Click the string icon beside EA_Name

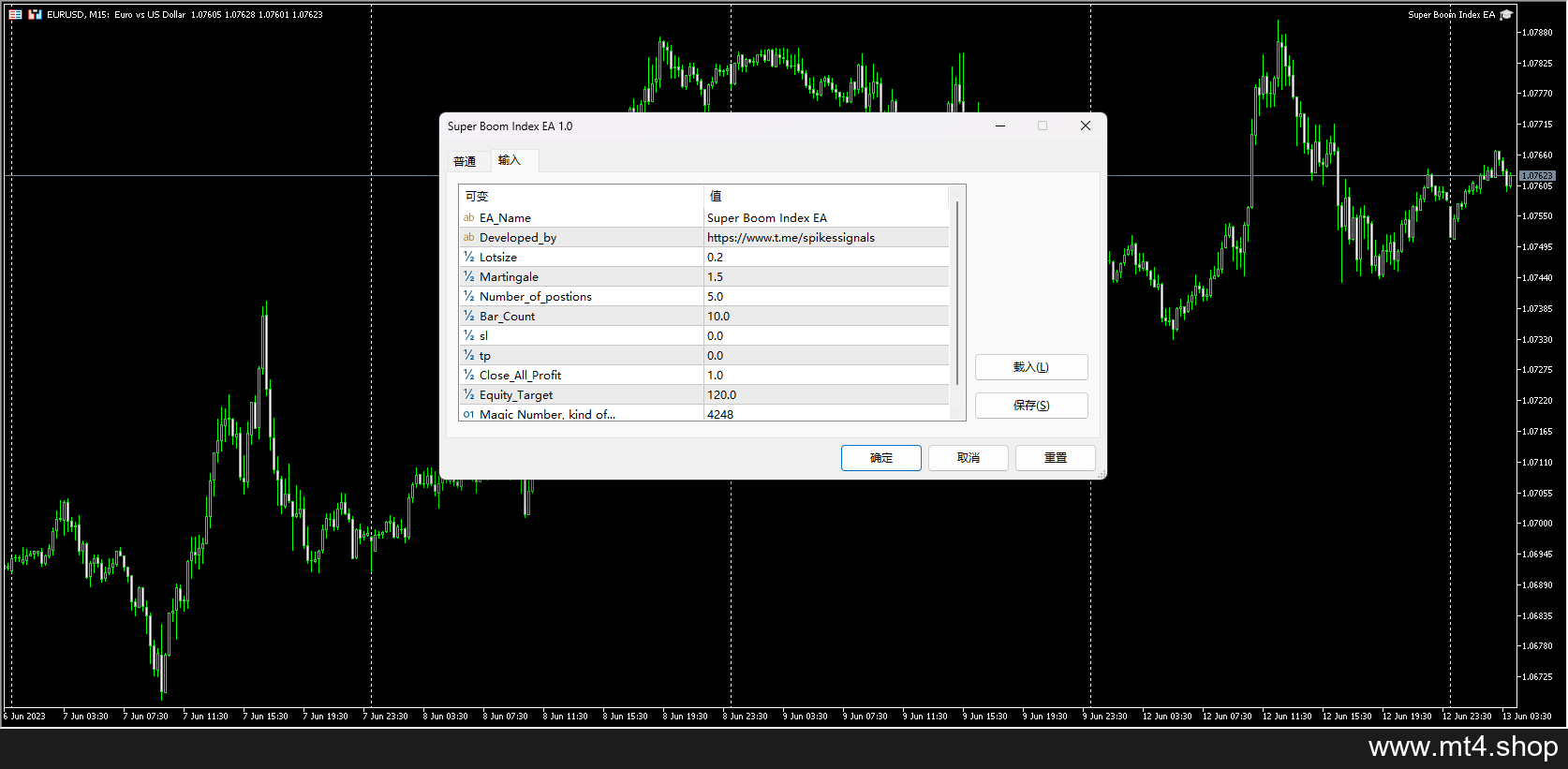468,218
